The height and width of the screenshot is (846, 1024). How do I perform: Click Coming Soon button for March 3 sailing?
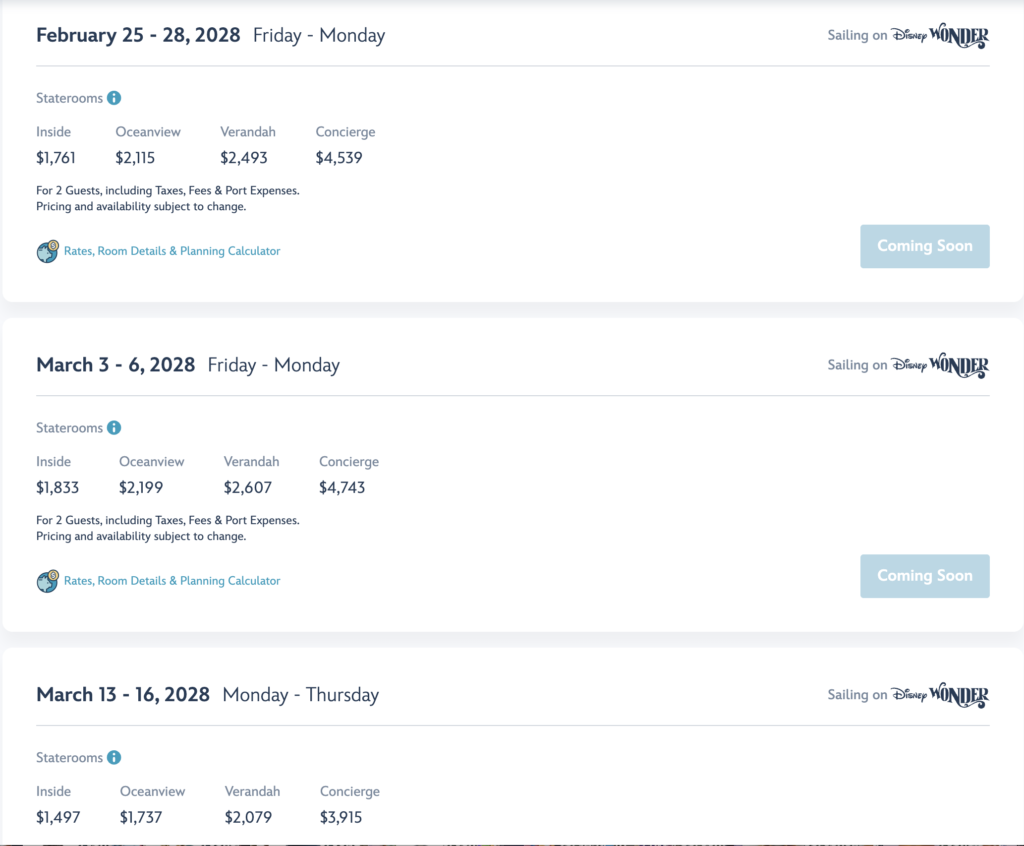(925, 576)
